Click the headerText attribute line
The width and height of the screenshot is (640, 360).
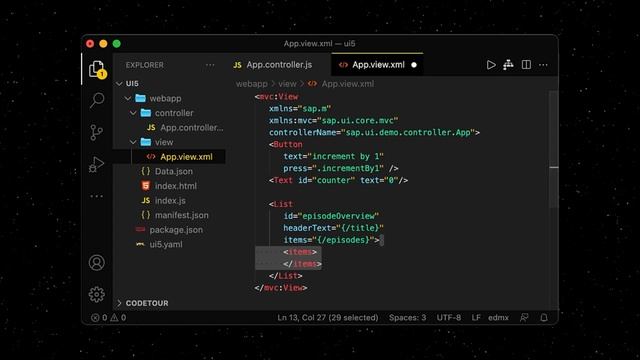pos(333,228)
